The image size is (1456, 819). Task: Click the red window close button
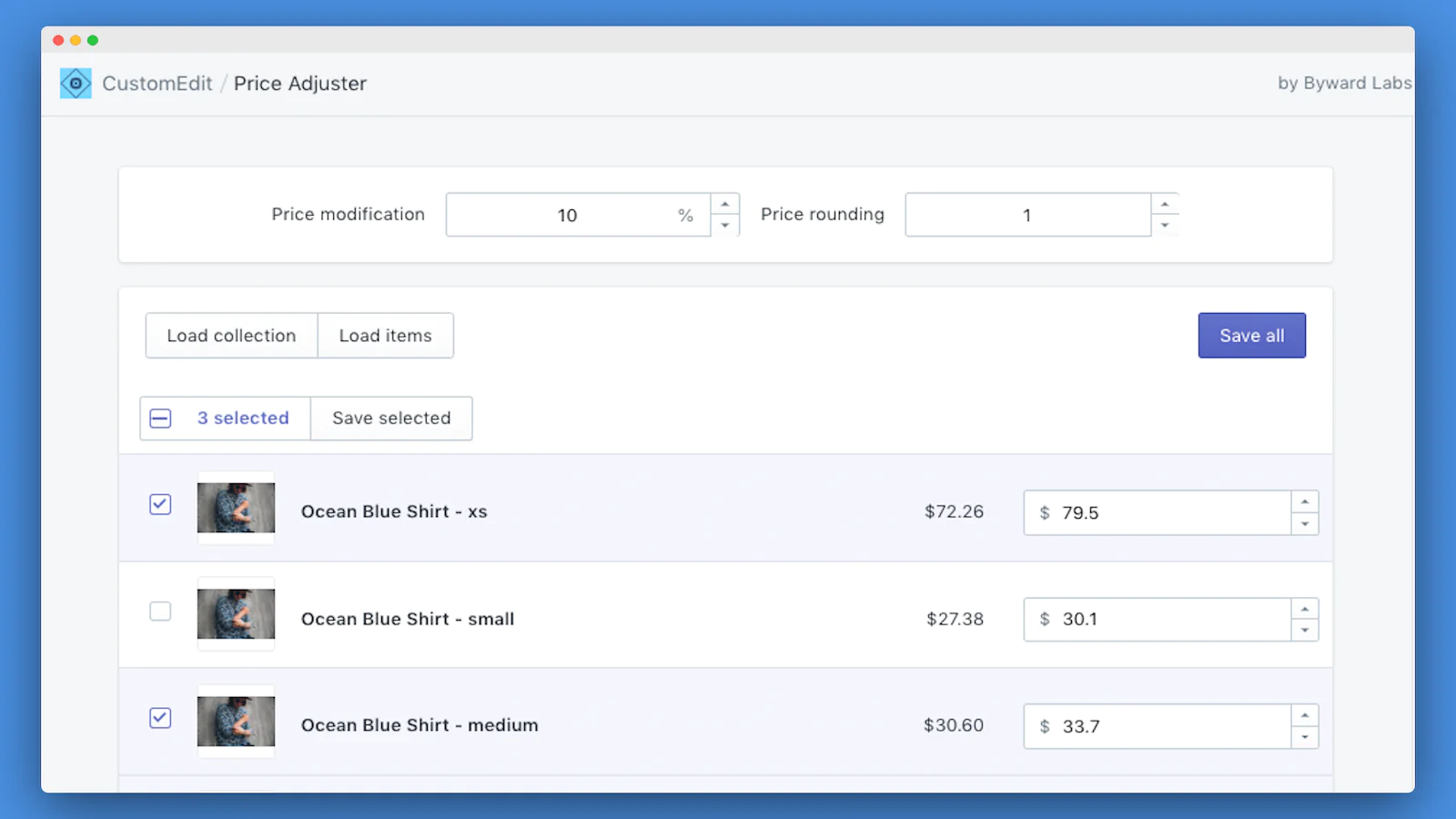[58, 40]
